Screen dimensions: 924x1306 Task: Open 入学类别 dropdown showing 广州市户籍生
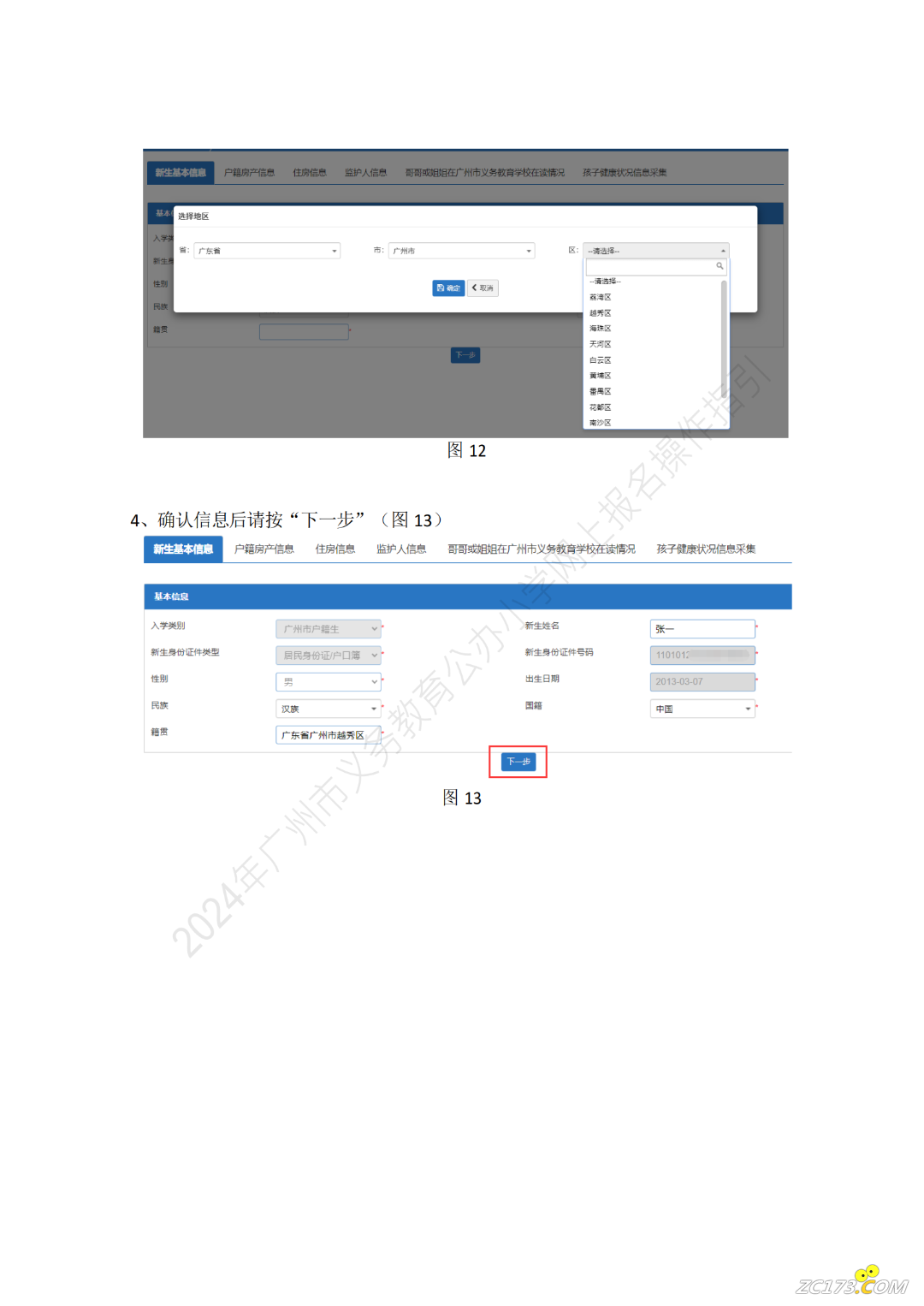[329, 629]
